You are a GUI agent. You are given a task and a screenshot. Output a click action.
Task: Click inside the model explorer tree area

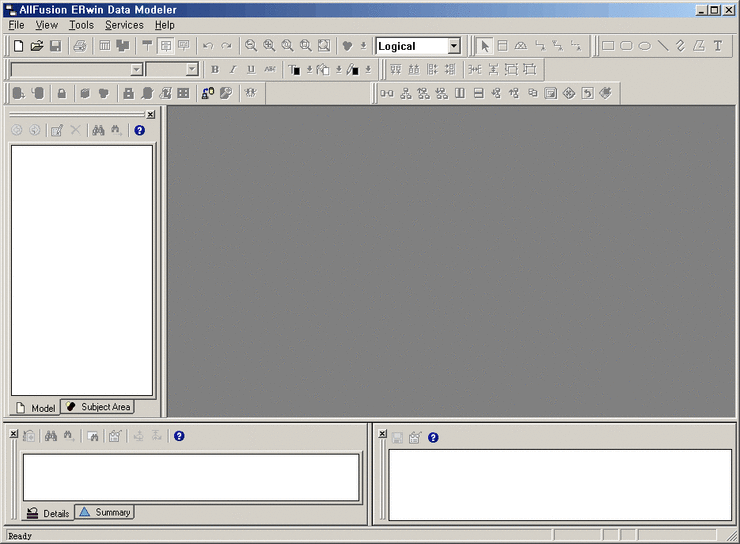pos(82,270)
